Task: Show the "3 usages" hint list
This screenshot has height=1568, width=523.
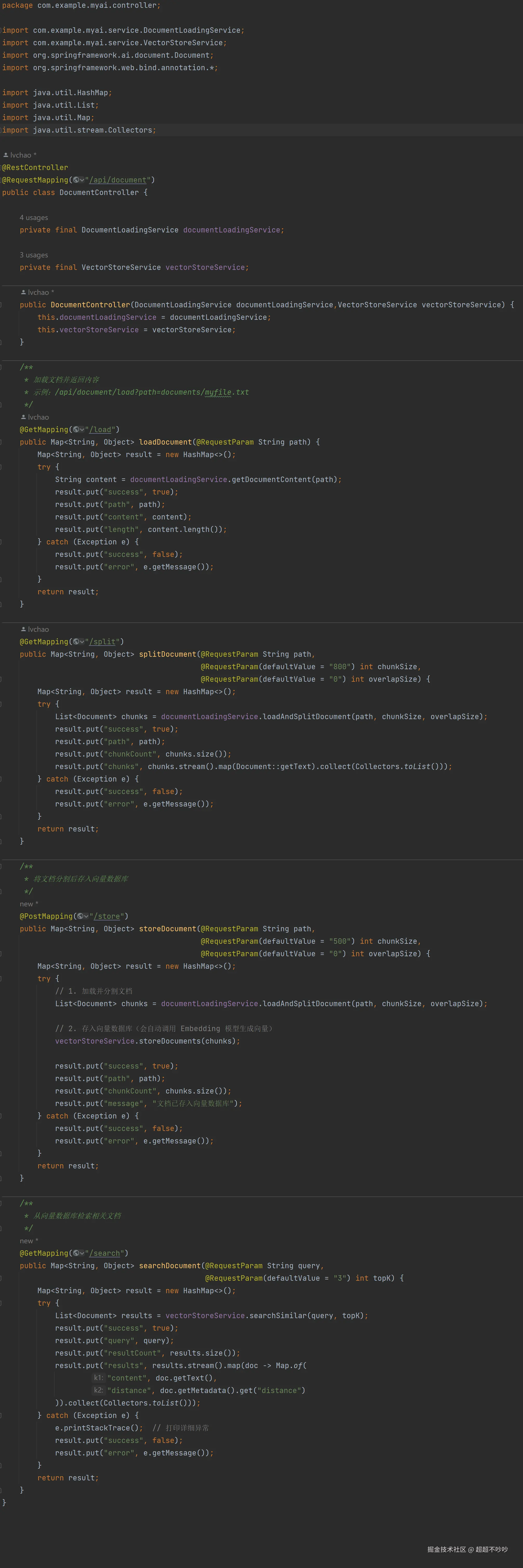Action: (x=34, y=255)
